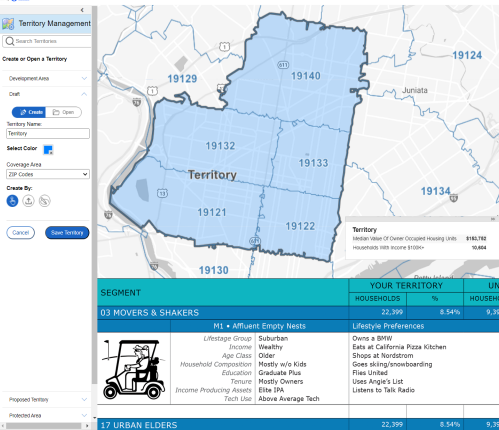The width and height of the screenshot is (499, 430).
Task: Click ZIP code 19132 on map
Action: [x=220, y=146]
